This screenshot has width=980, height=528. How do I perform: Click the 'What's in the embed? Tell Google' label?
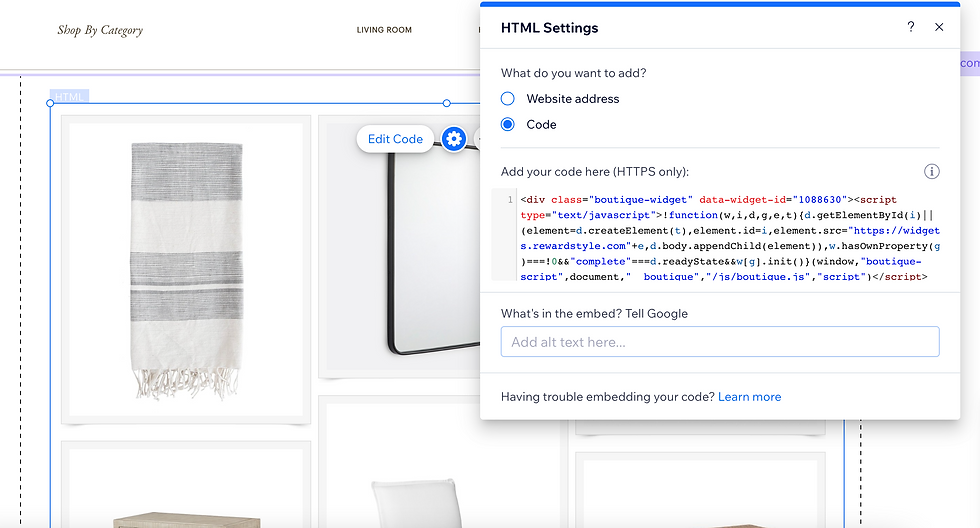[x=594, y=314]
